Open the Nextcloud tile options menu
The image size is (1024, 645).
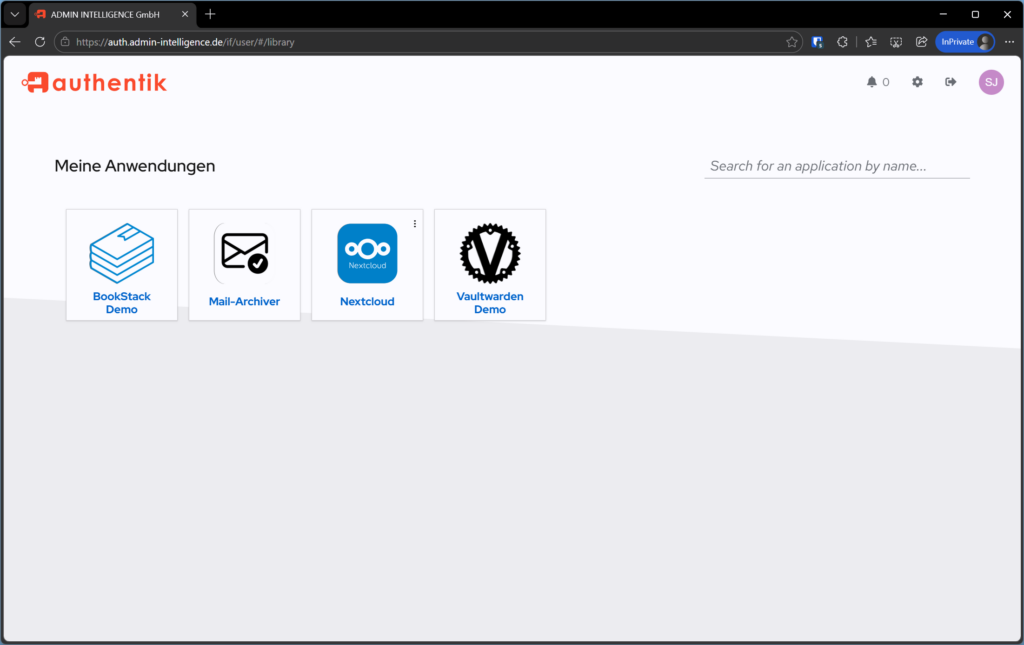(x=414, y=223)
